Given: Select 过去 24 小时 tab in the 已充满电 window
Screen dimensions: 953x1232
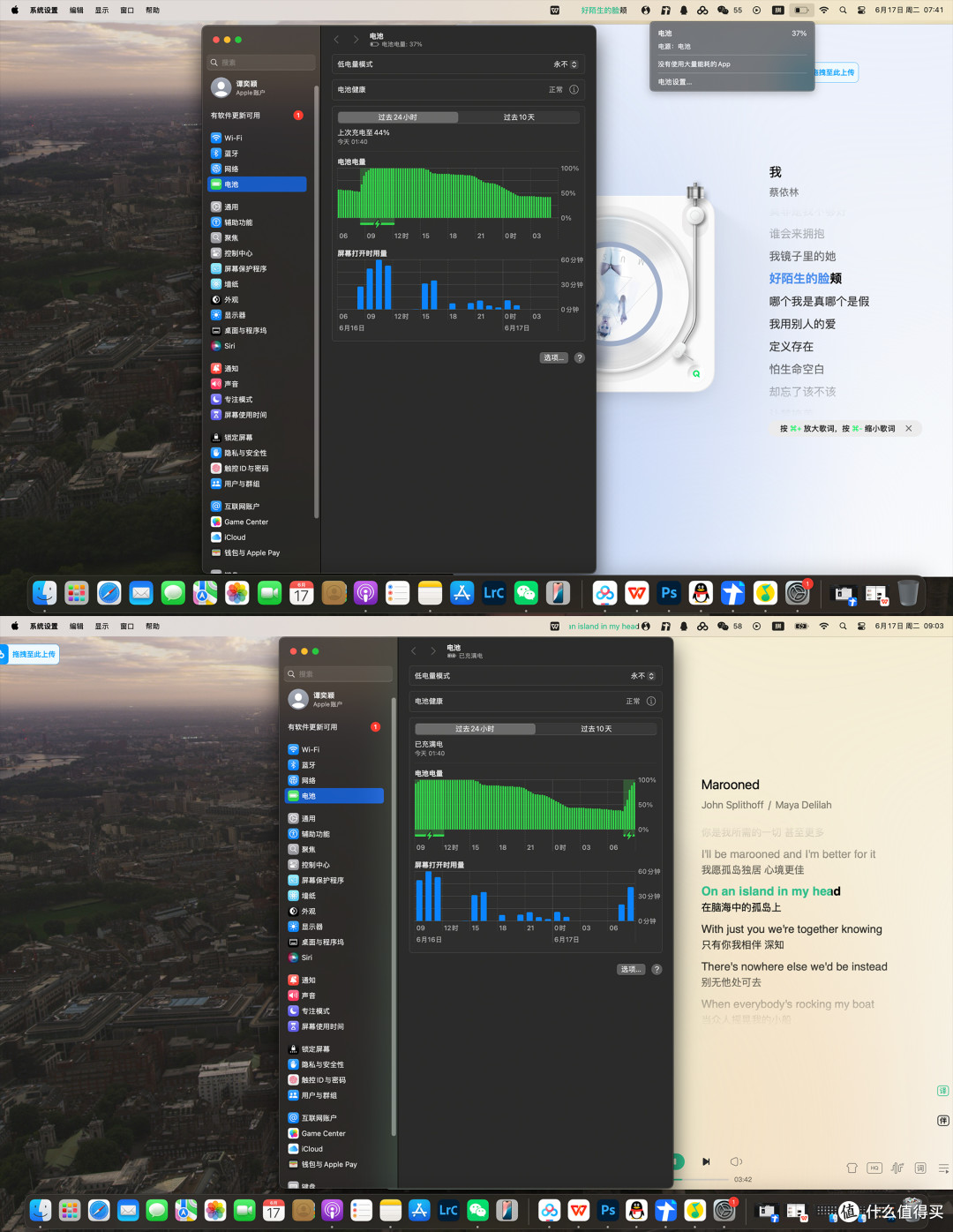Looking at the screenshot, I should point(475,728).
